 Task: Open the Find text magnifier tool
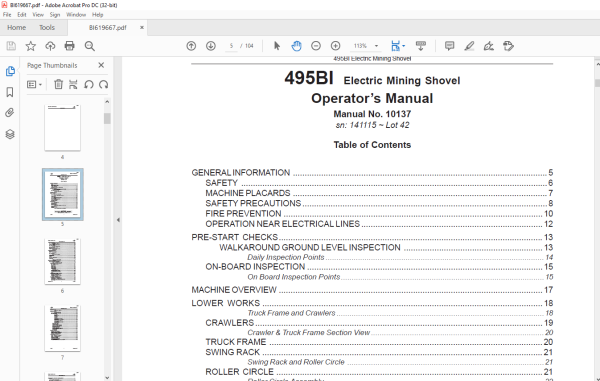(x=90, y=46)
